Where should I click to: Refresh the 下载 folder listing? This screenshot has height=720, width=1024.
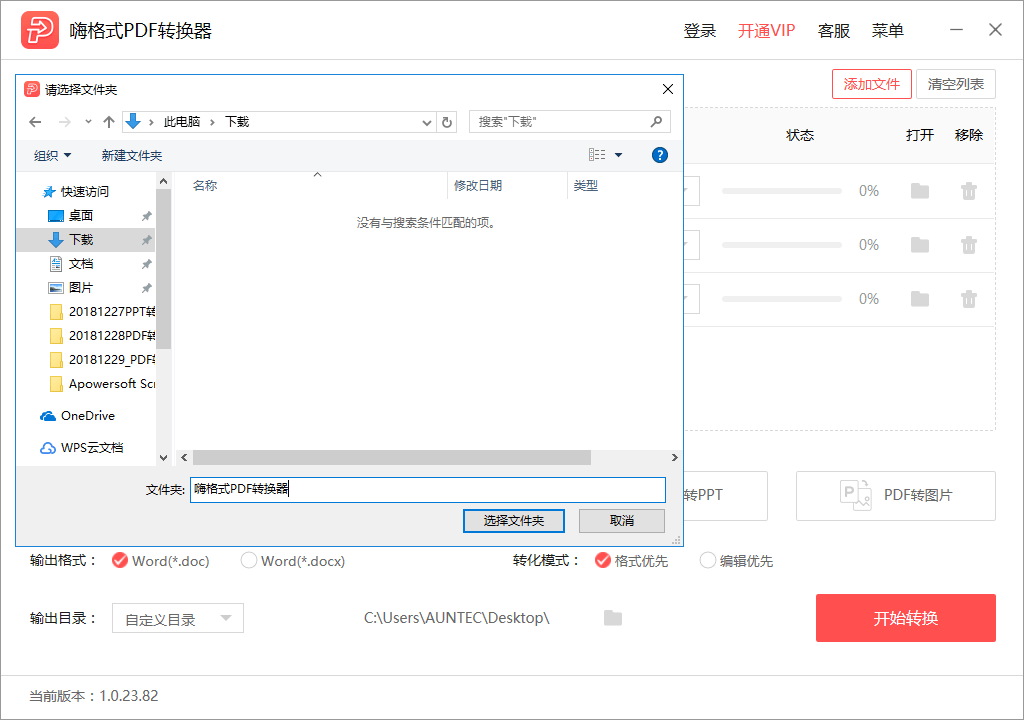[447, 122]
